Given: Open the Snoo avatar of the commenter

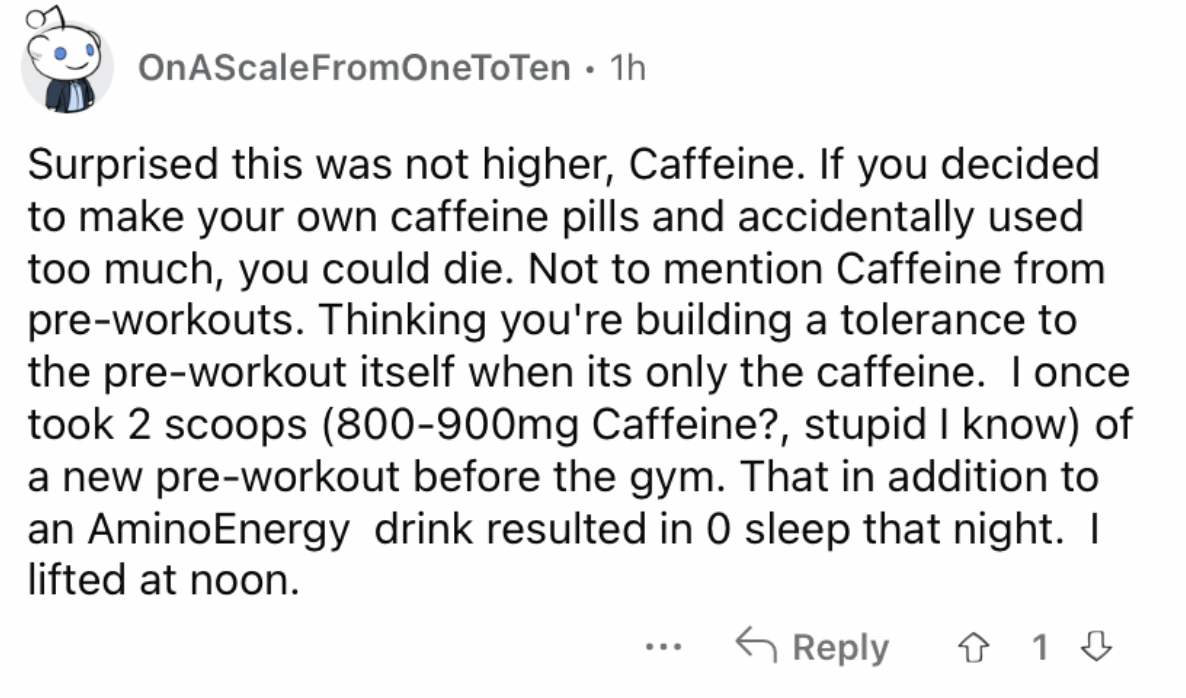Looking at the screenshot, I should [67, 62].
